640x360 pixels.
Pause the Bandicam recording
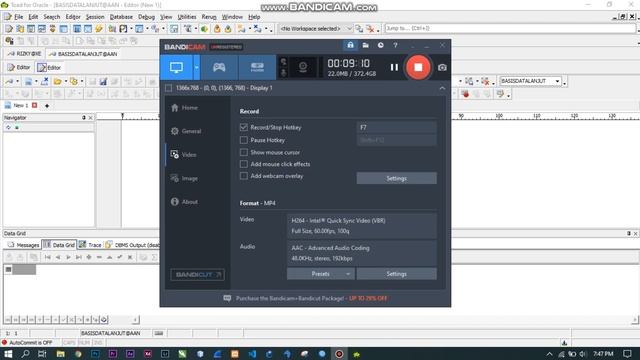[394, 67]
